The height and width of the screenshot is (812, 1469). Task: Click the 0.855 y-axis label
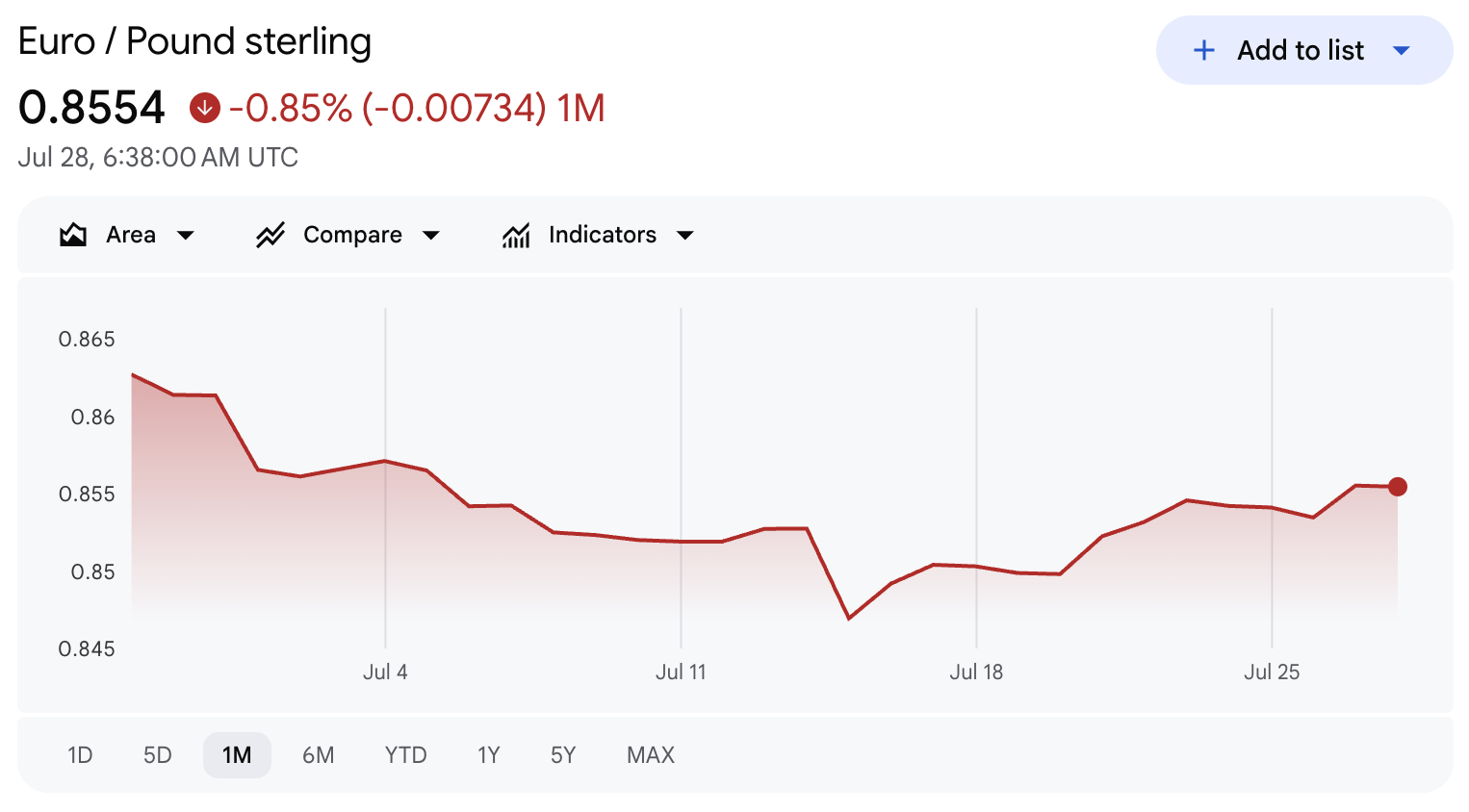tap(87, 495)
